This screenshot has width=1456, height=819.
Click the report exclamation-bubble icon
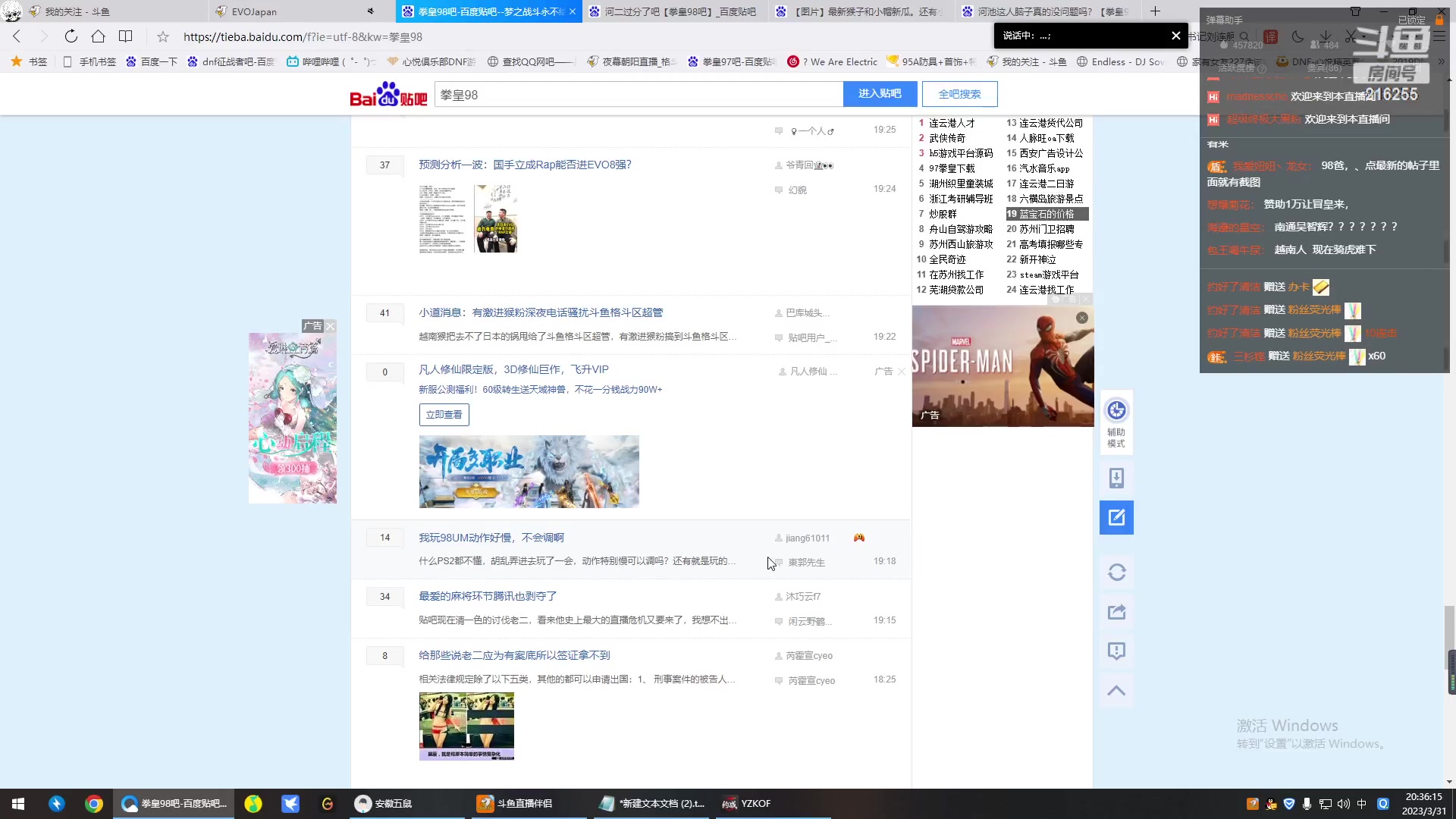pyautogui.click(x=1116, y=651)
